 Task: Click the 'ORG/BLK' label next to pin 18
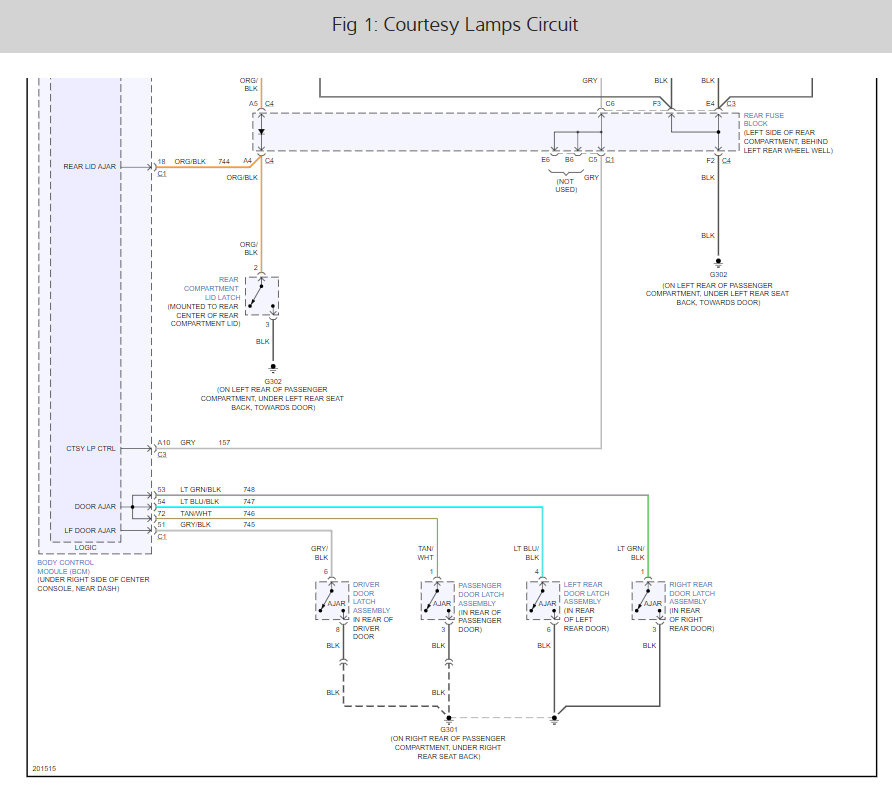[190, 162]
